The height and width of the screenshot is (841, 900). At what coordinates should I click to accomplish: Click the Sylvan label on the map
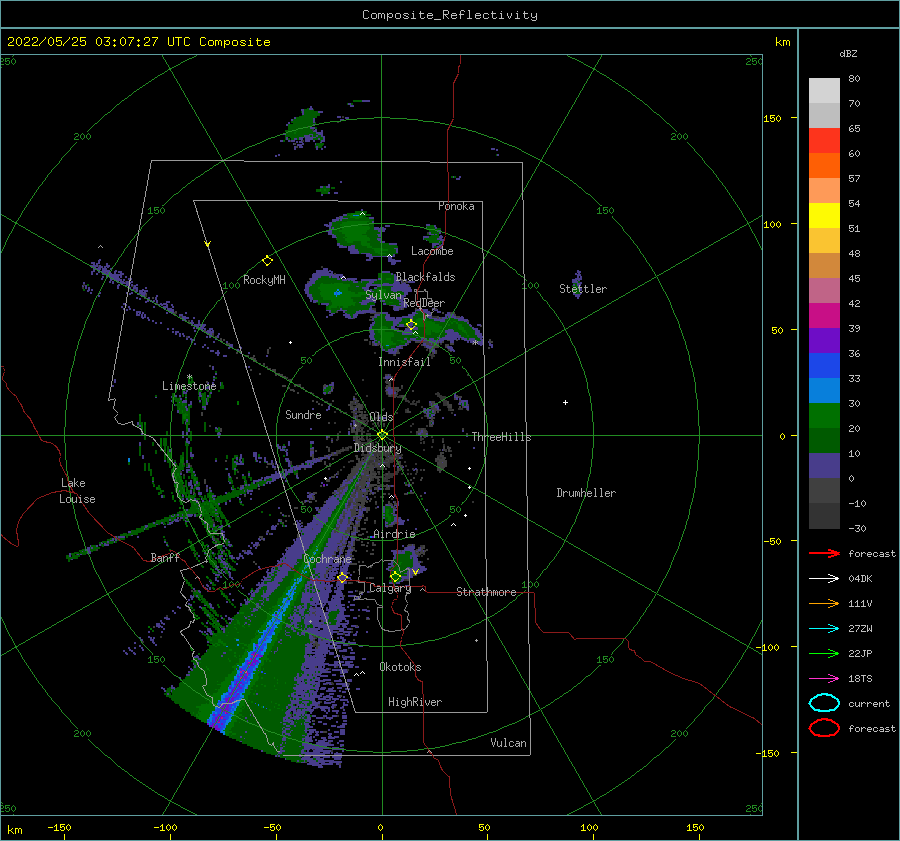(383, 295)
